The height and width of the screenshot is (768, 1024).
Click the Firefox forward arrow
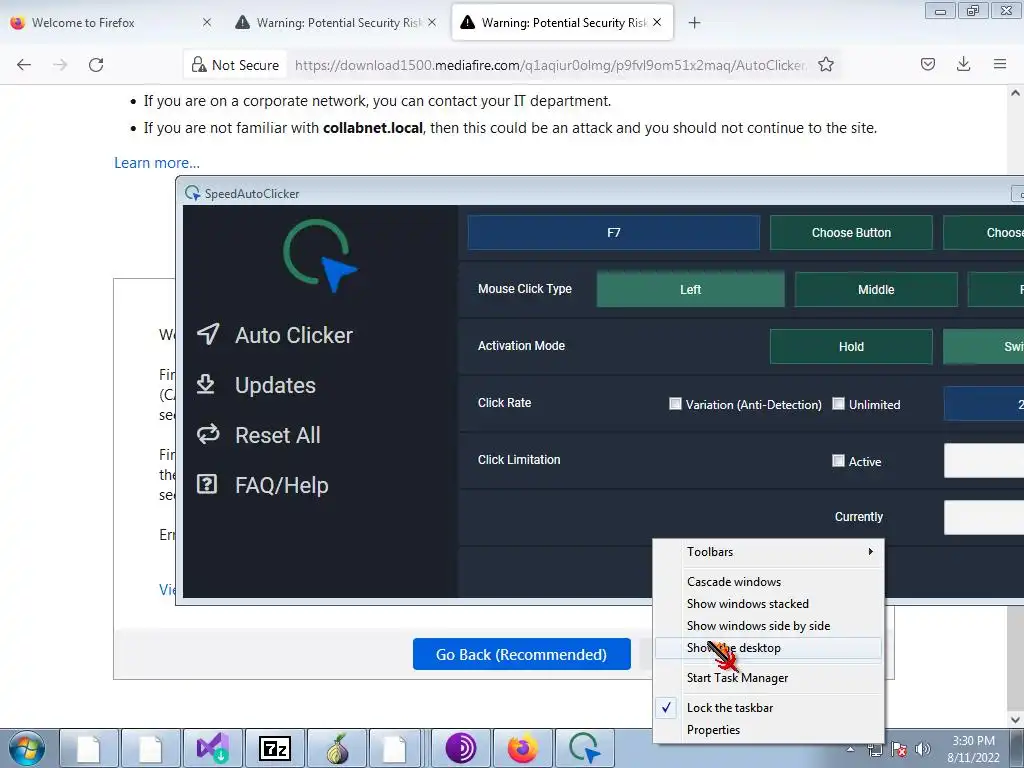click(x=60, y=65)
